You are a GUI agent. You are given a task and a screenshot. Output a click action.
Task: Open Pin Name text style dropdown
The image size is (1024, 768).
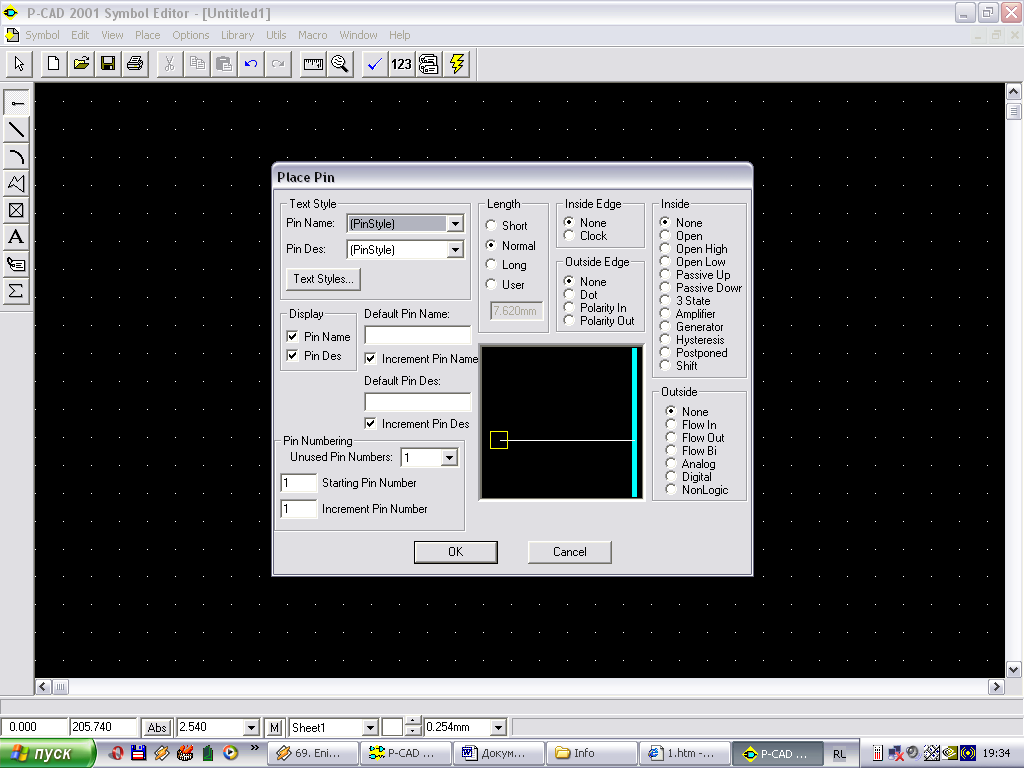[455, 223]
